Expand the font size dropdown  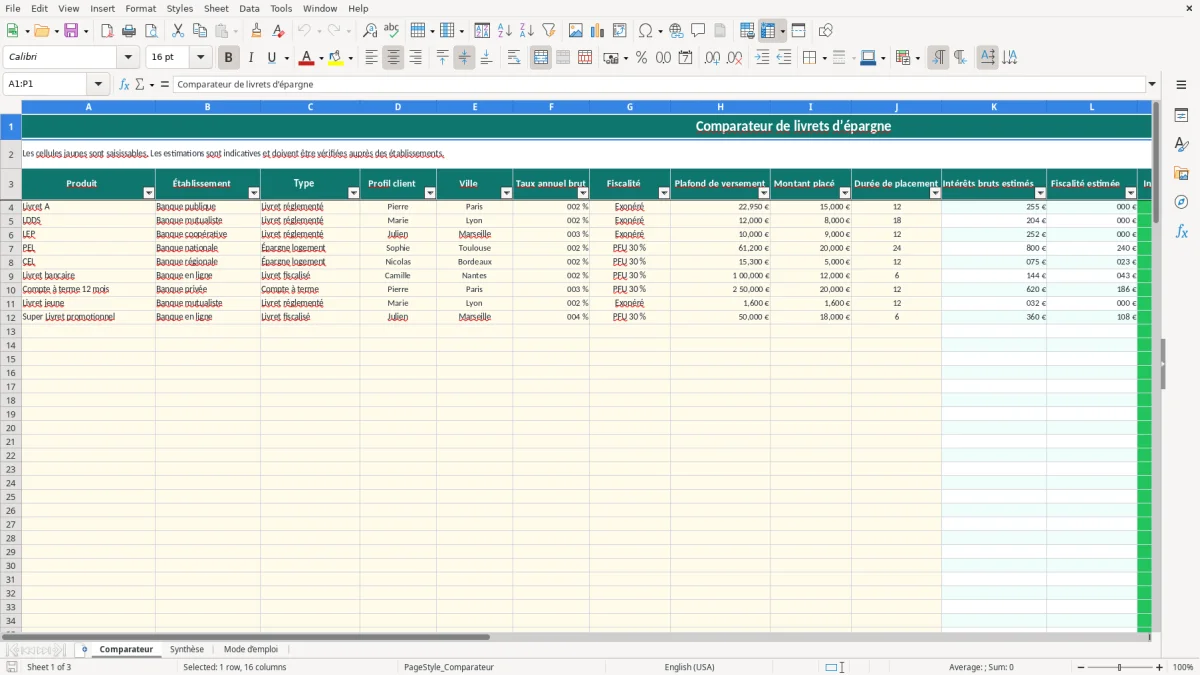click(200, 58)
